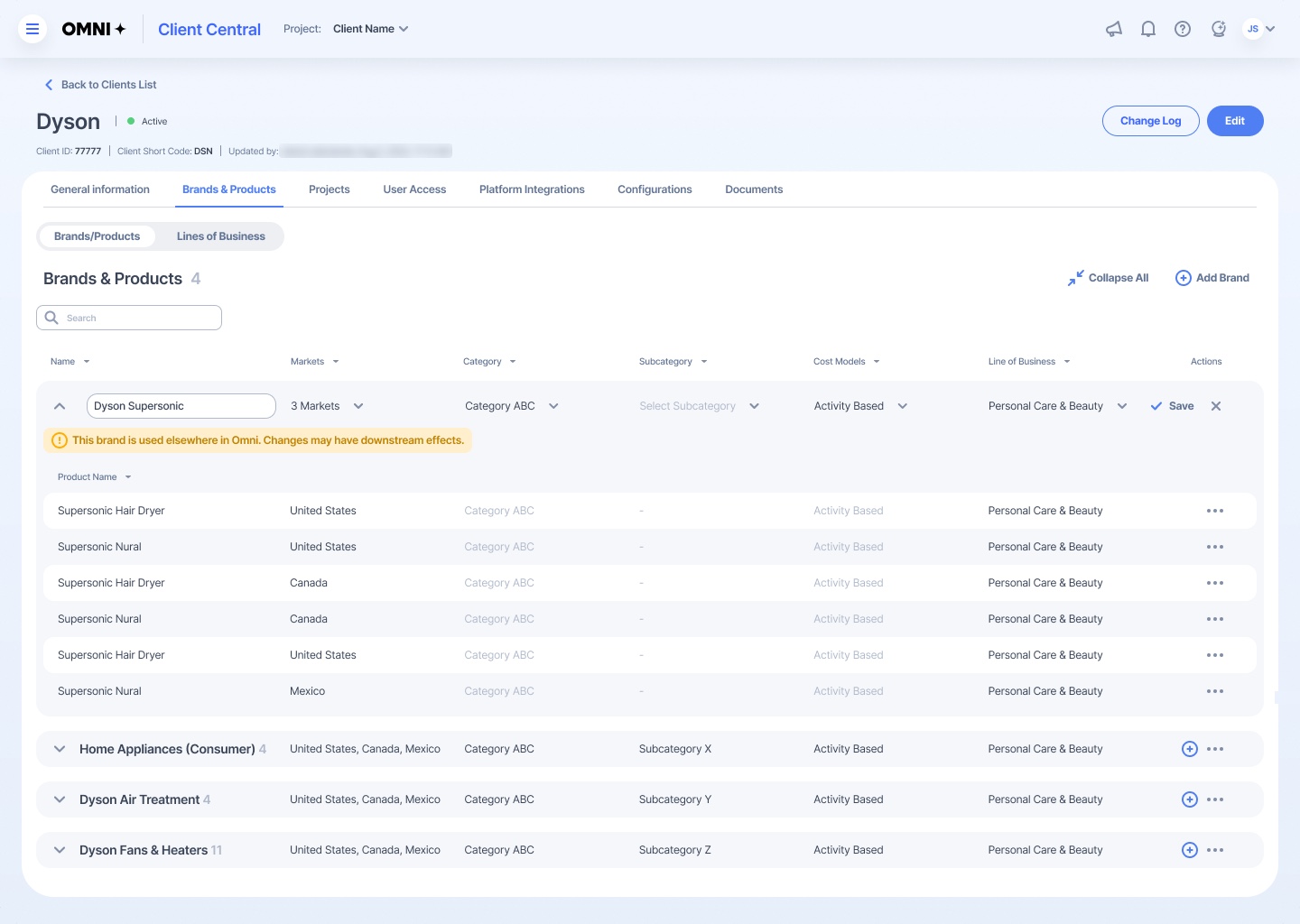Open the Select Subcategory dropdown
The image size is (1300, 924).
(x=700, y=406)
